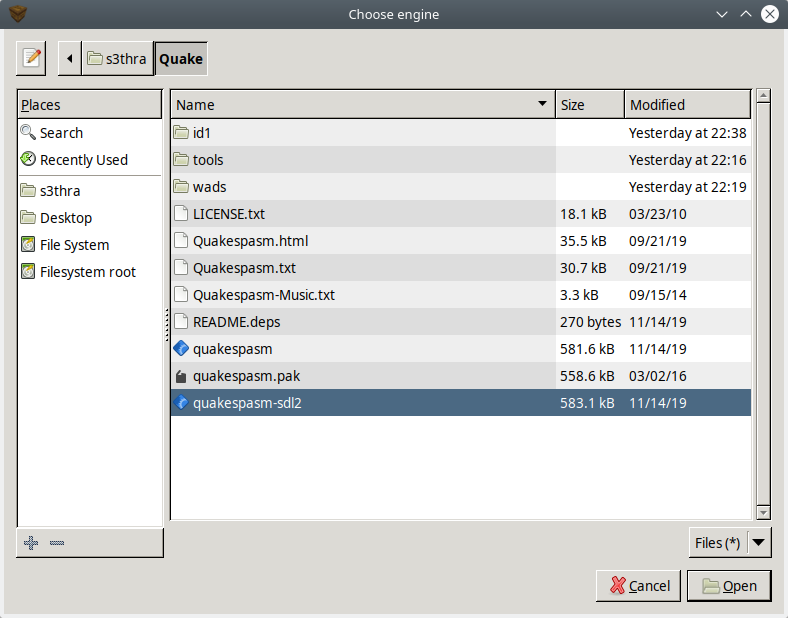Click the tools folder icon
Image resolution: width=788 pixels, height=618 pixels.
tap(181, 159)
